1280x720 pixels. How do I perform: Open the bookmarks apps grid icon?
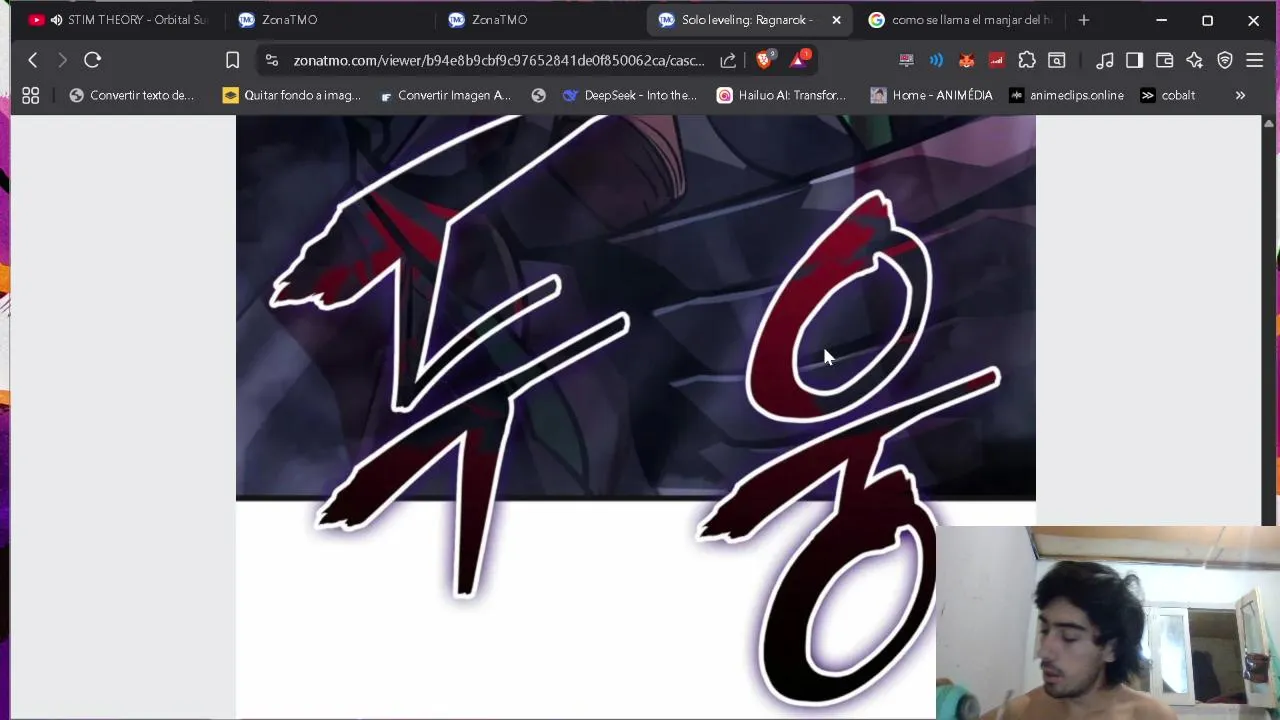tap(31, 95)
